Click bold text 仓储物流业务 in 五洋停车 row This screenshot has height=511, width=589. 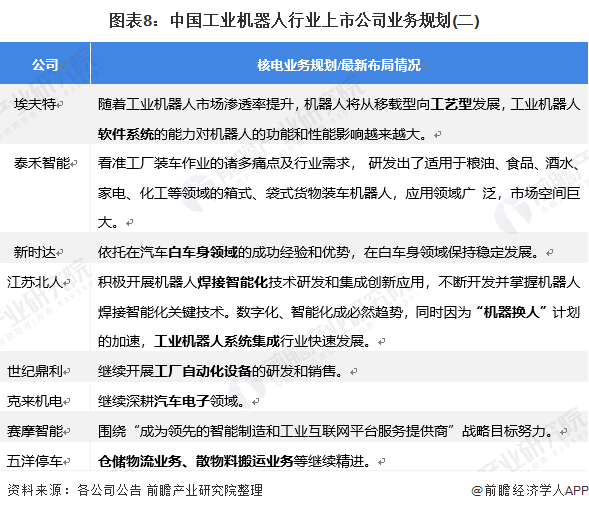point(139,461)
